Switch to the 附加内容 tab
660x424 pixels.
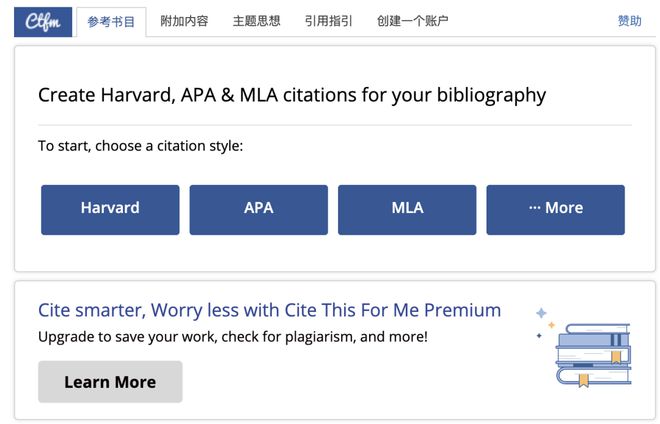click(x=184, y=21)
